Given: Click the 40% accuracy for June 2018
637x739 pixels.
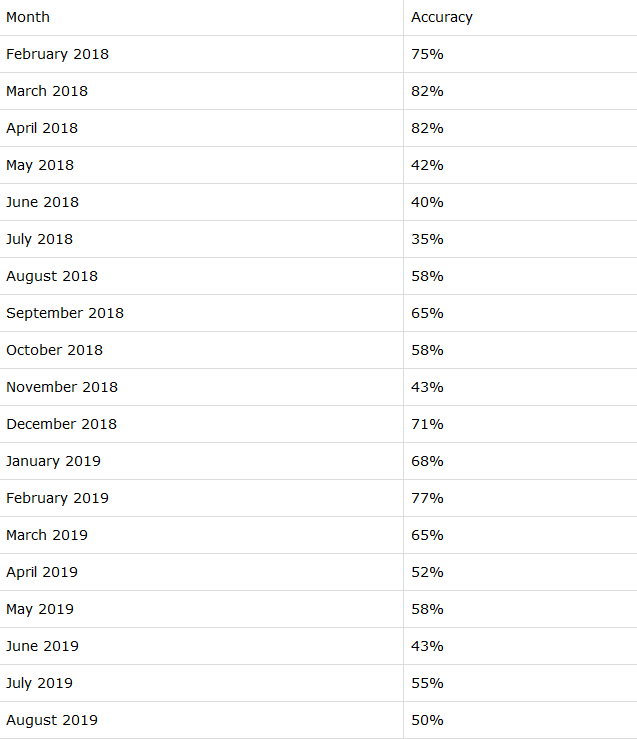Looking at the screenshot, I should 427,202.
